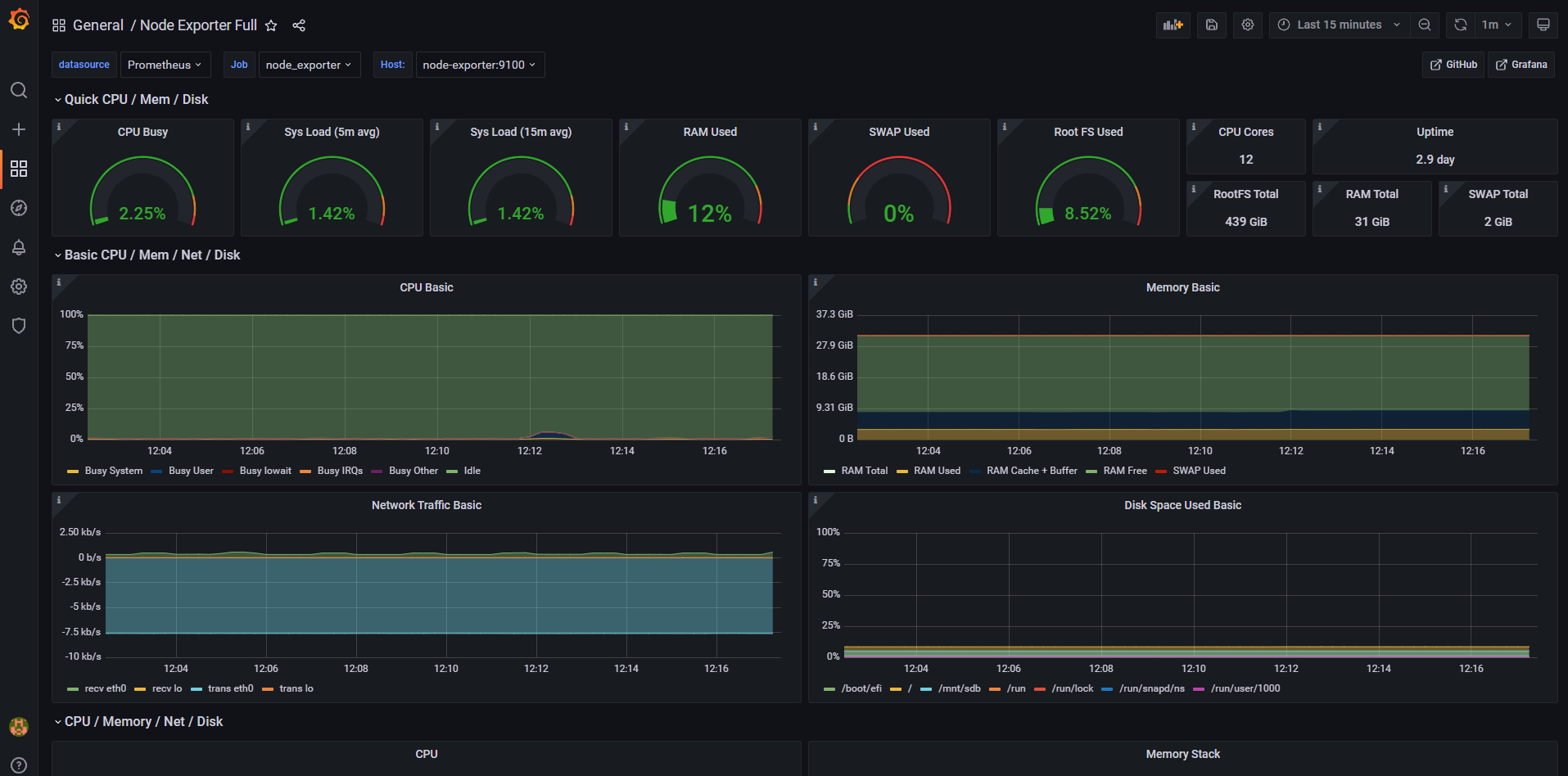Star the Node Exporter Full dashboard
The image size is (1568, 776).
pos(271,25)
